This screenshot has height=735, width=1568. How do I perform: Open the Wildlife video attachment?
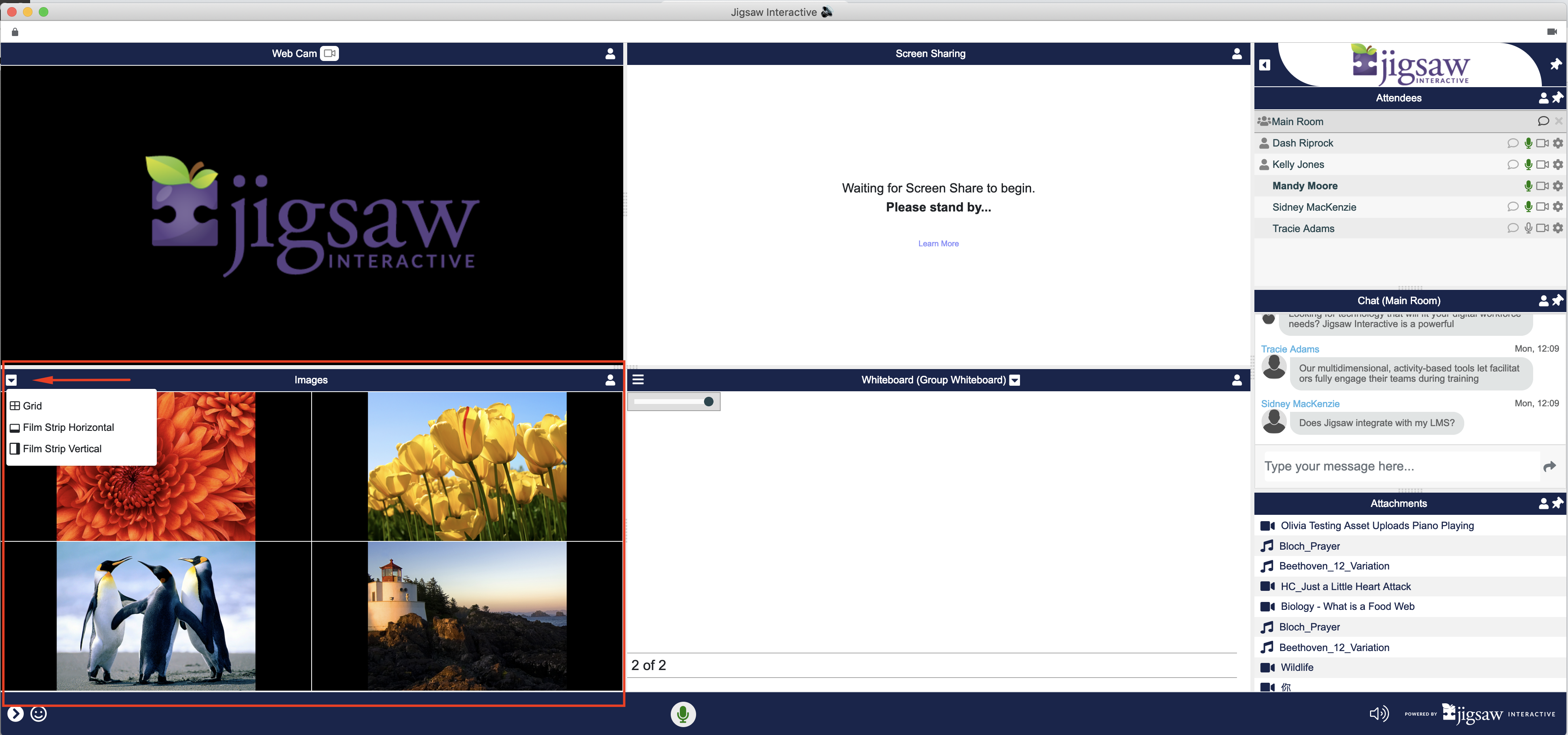click(x=1296, y=667)
